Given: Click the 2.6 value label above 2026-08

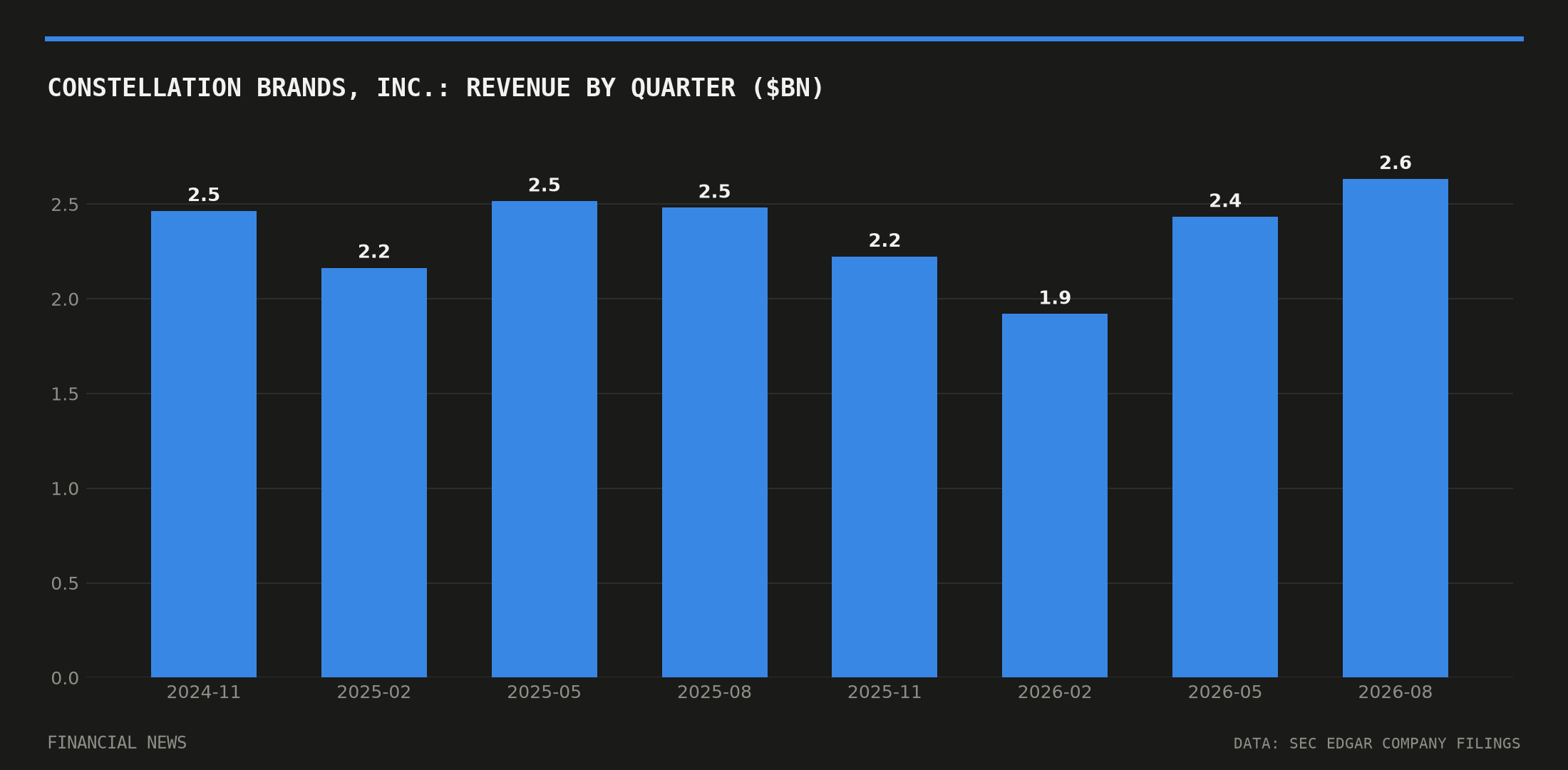Looking at the screenshot, I should pos(1396,163).
